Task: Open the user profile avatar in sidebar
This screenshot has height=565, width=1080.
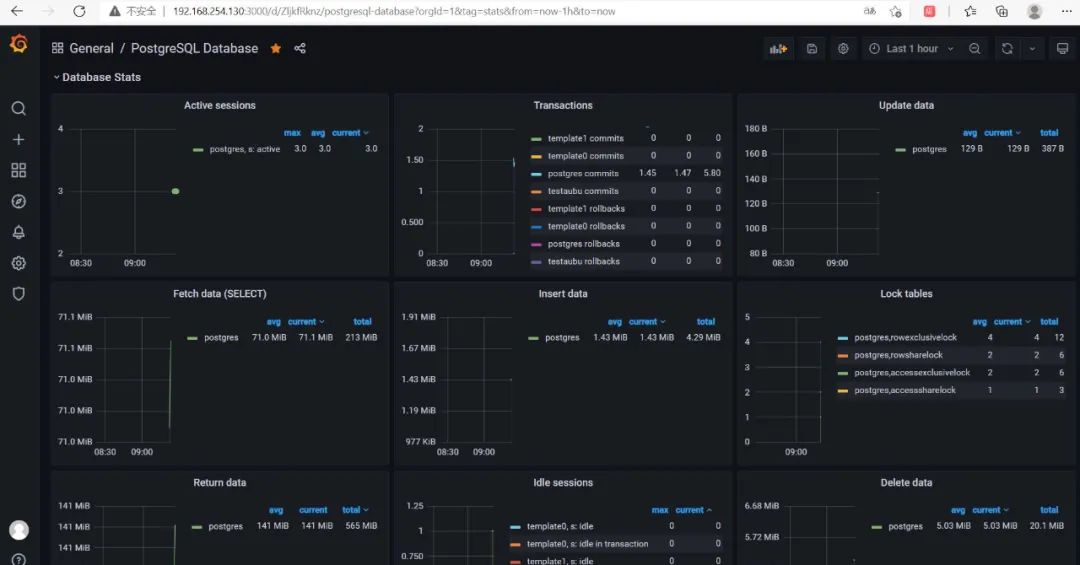Action: [19, 530]
